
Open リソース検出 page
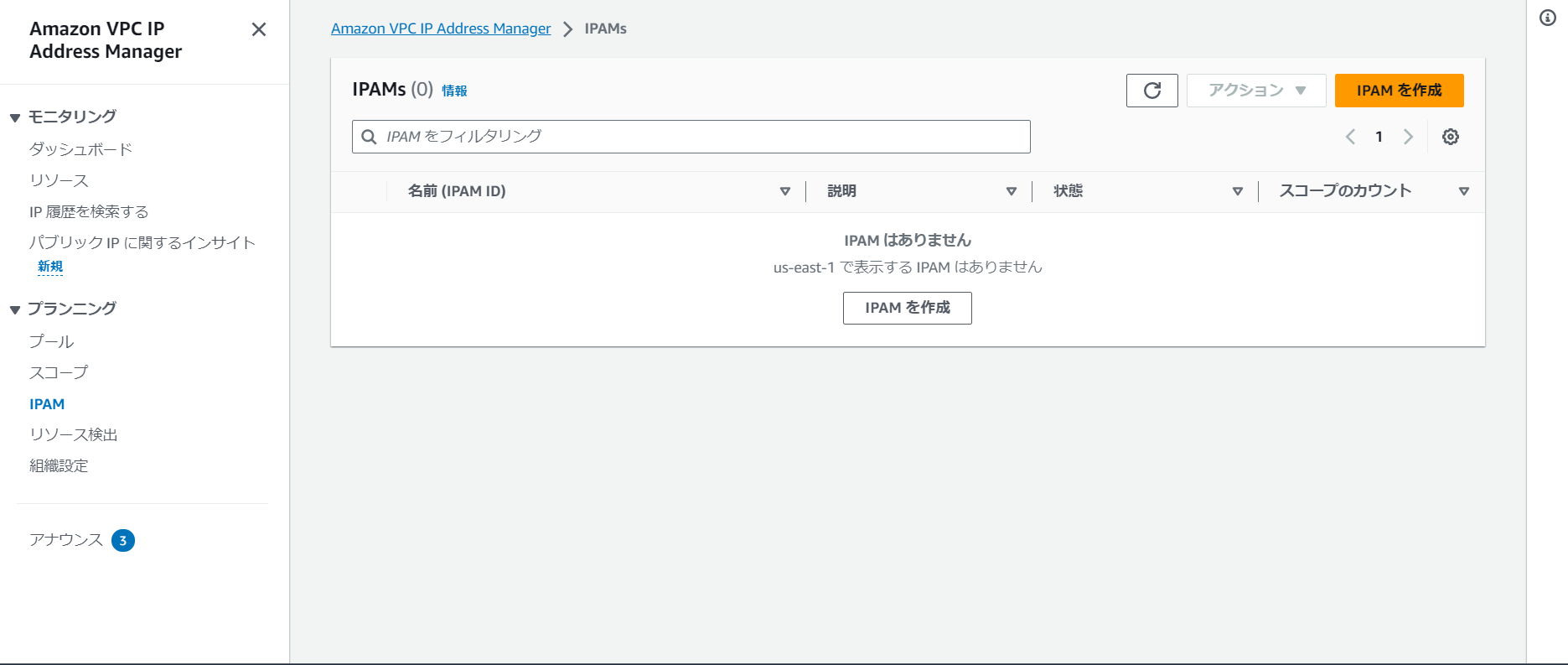click(x=74, y=434)
